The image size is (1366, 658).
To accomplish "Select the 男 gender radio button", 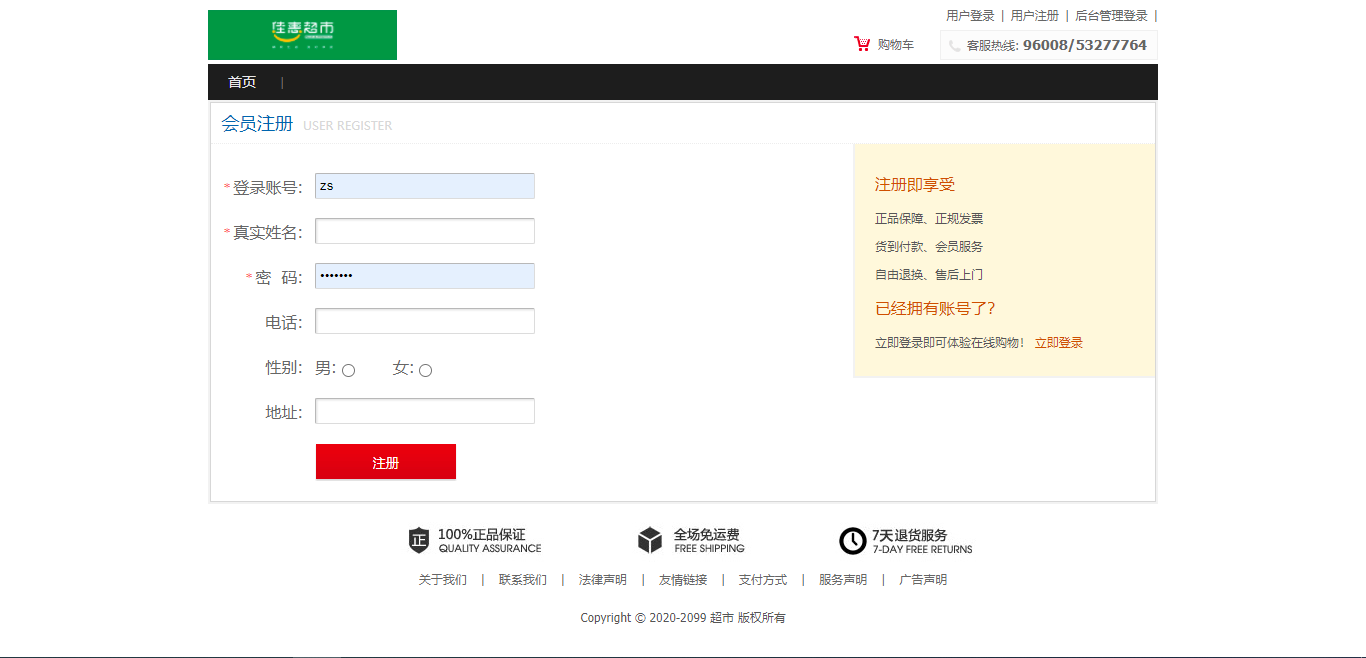I will click(349, 371).
